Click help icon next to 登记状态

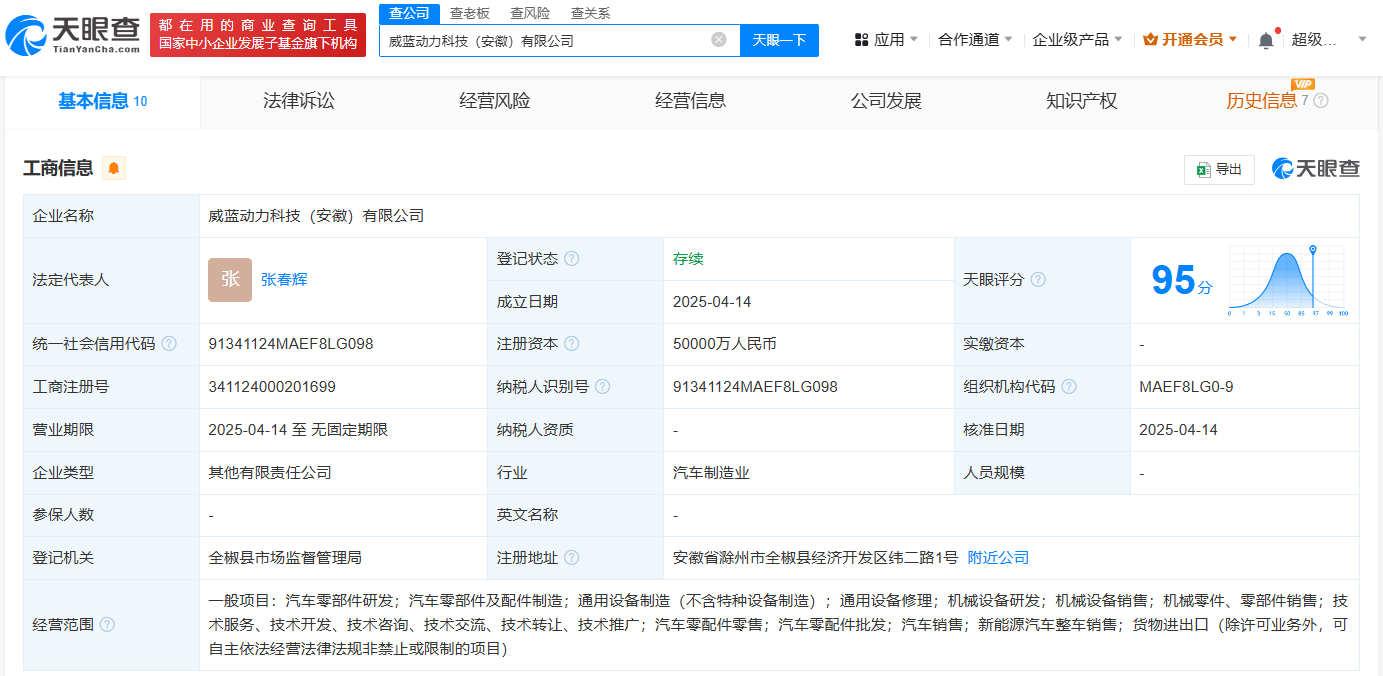(571, 259)
